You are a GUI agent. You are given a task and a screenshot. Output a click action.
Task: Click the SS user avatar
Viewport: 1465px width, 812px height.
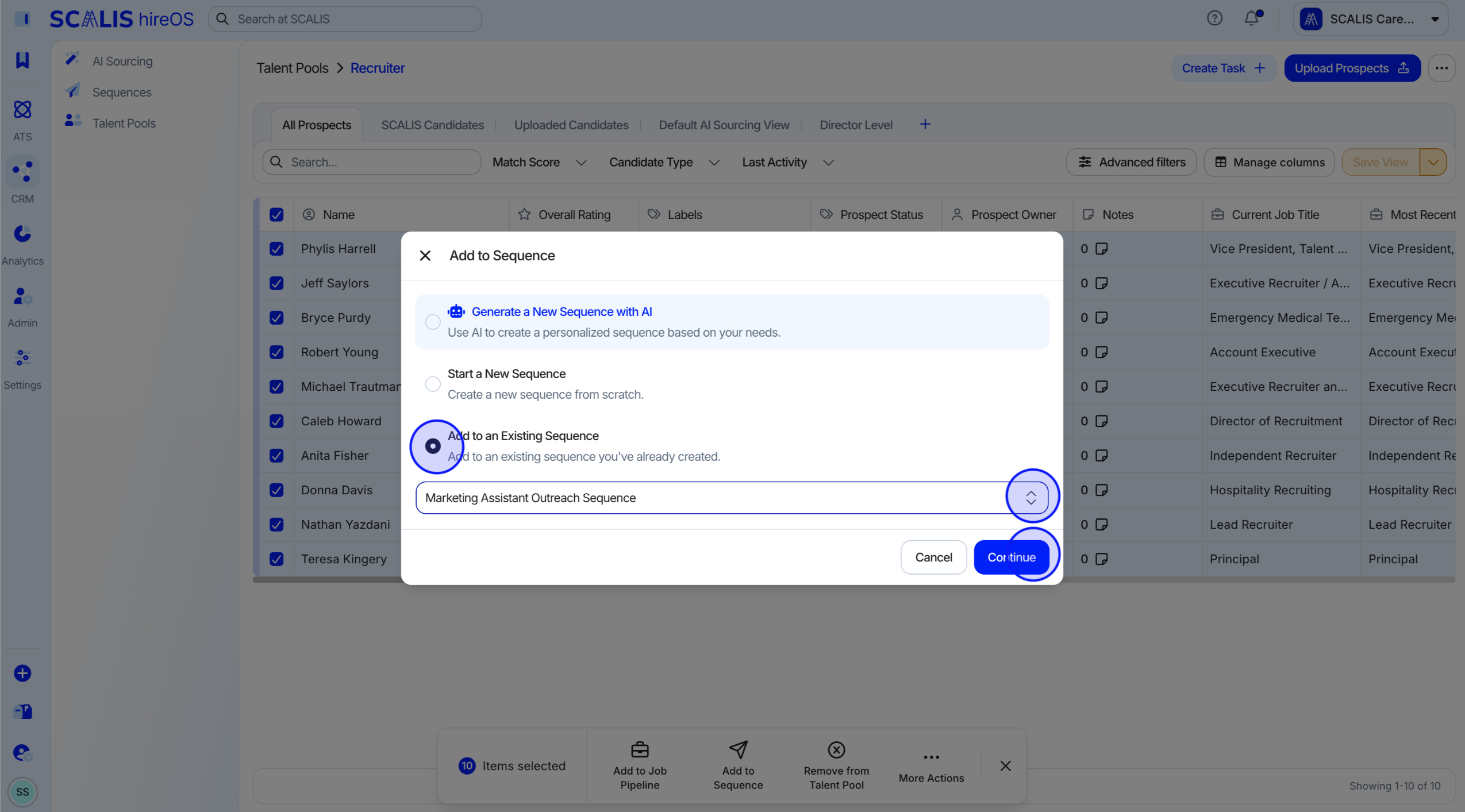click(x=22, y=792)
